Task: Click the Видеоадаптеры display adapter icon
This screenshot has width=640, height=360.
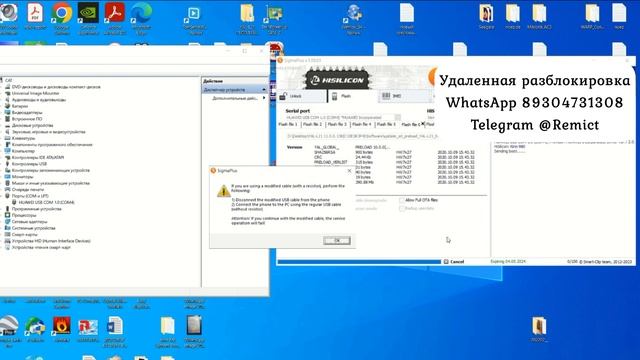Action: 7,113
